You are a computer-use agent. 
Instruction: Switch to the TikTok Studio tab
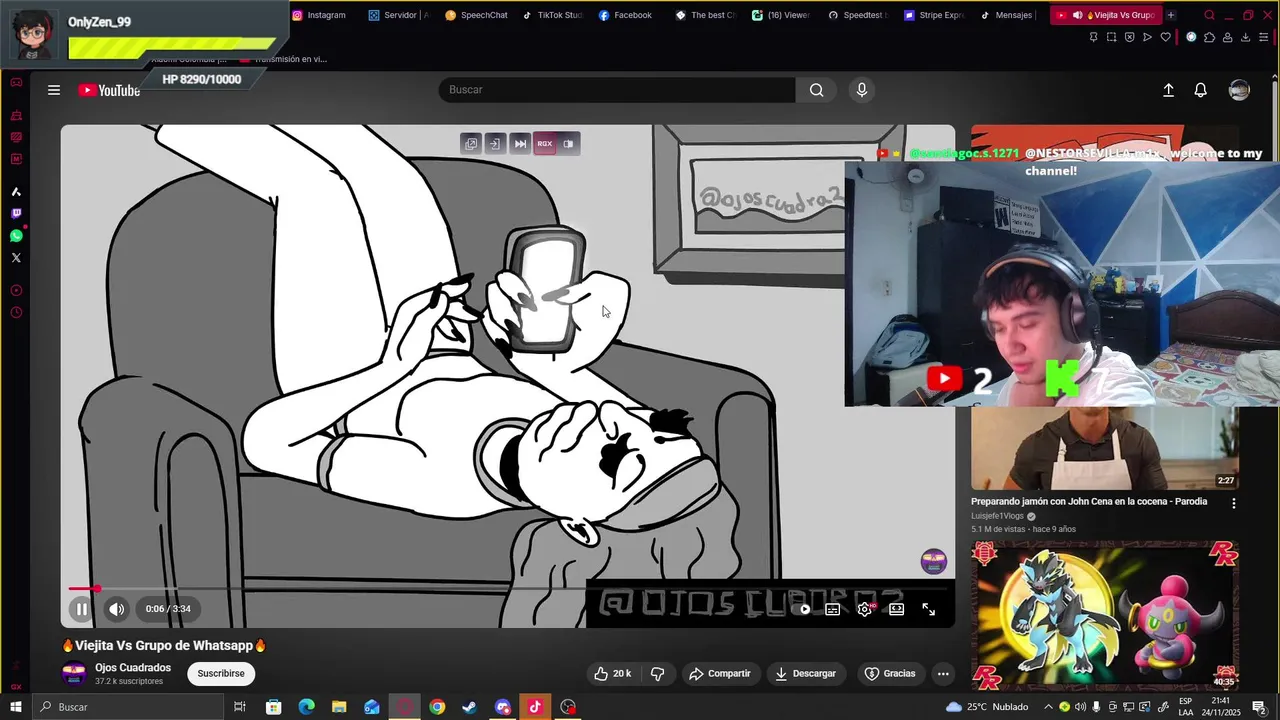553,15
